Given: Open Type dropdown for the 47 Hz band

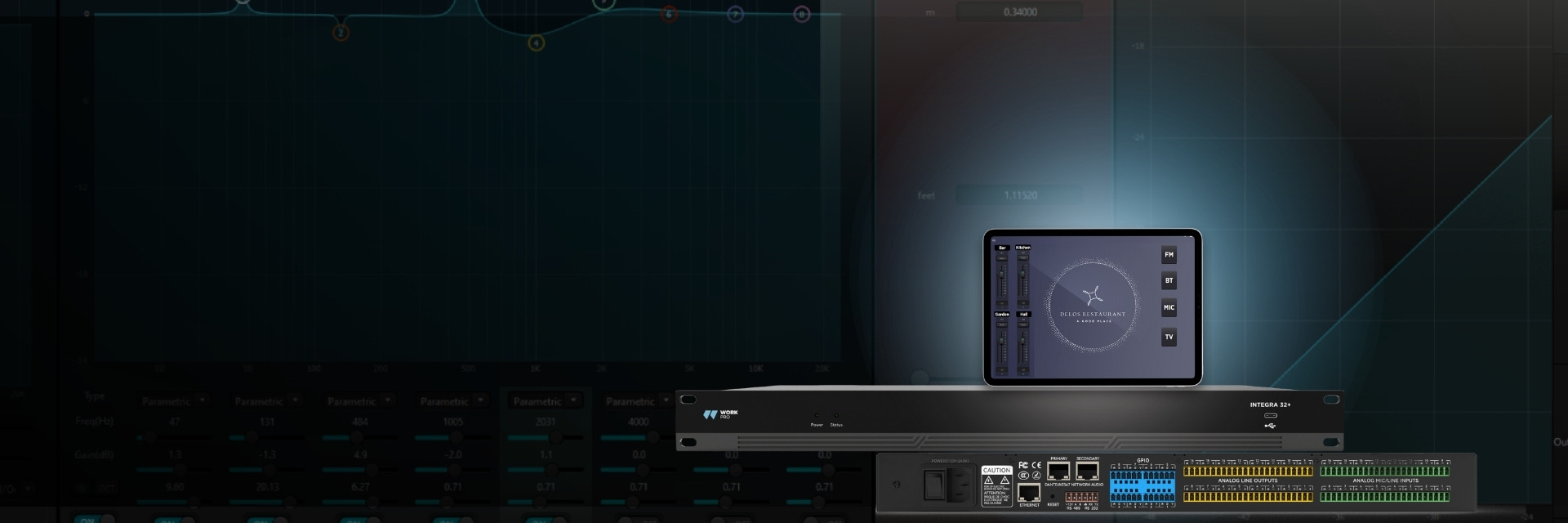Looking at the screenshot, I should coord(202,400).
